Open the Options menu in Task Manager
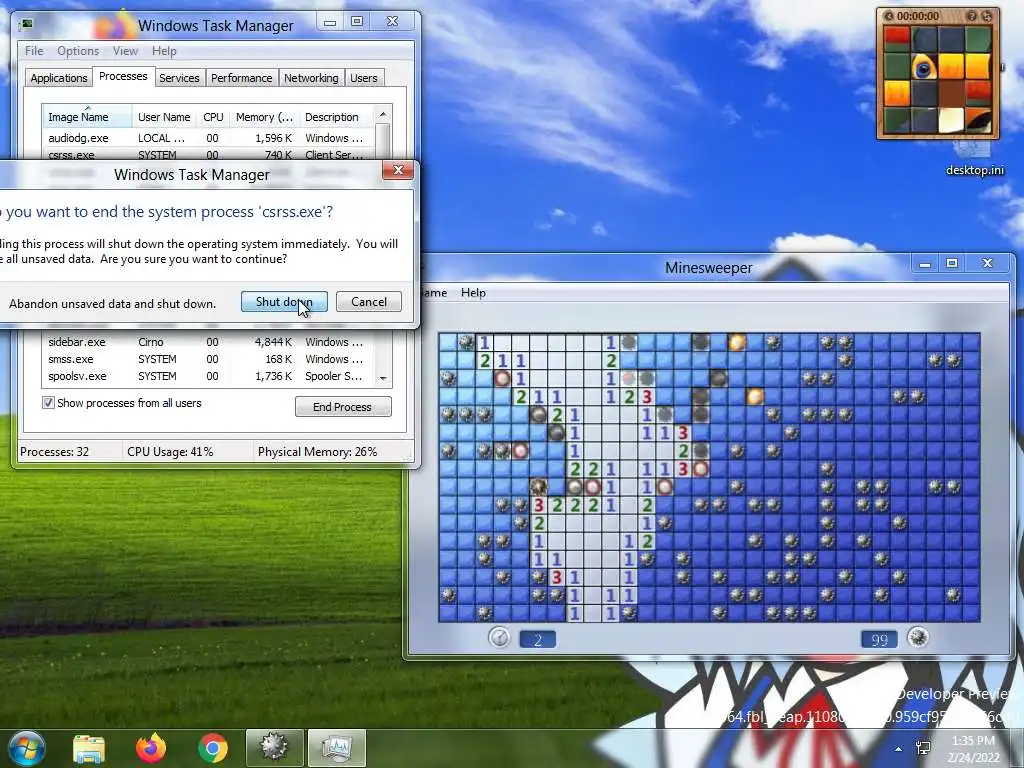Viewport: 1024px width, 768px height. click(x=78, y=51)
